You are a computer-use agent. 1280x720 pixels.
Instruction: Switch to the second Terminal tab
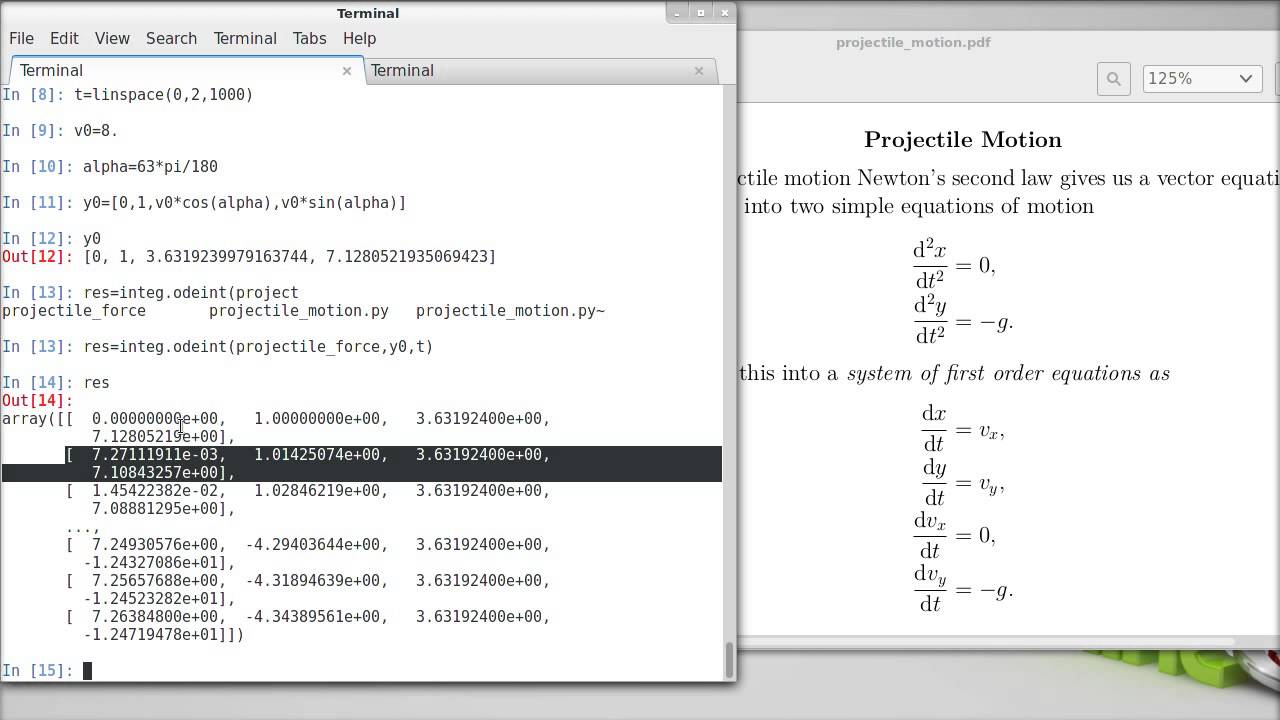click(x=540, y=70)
